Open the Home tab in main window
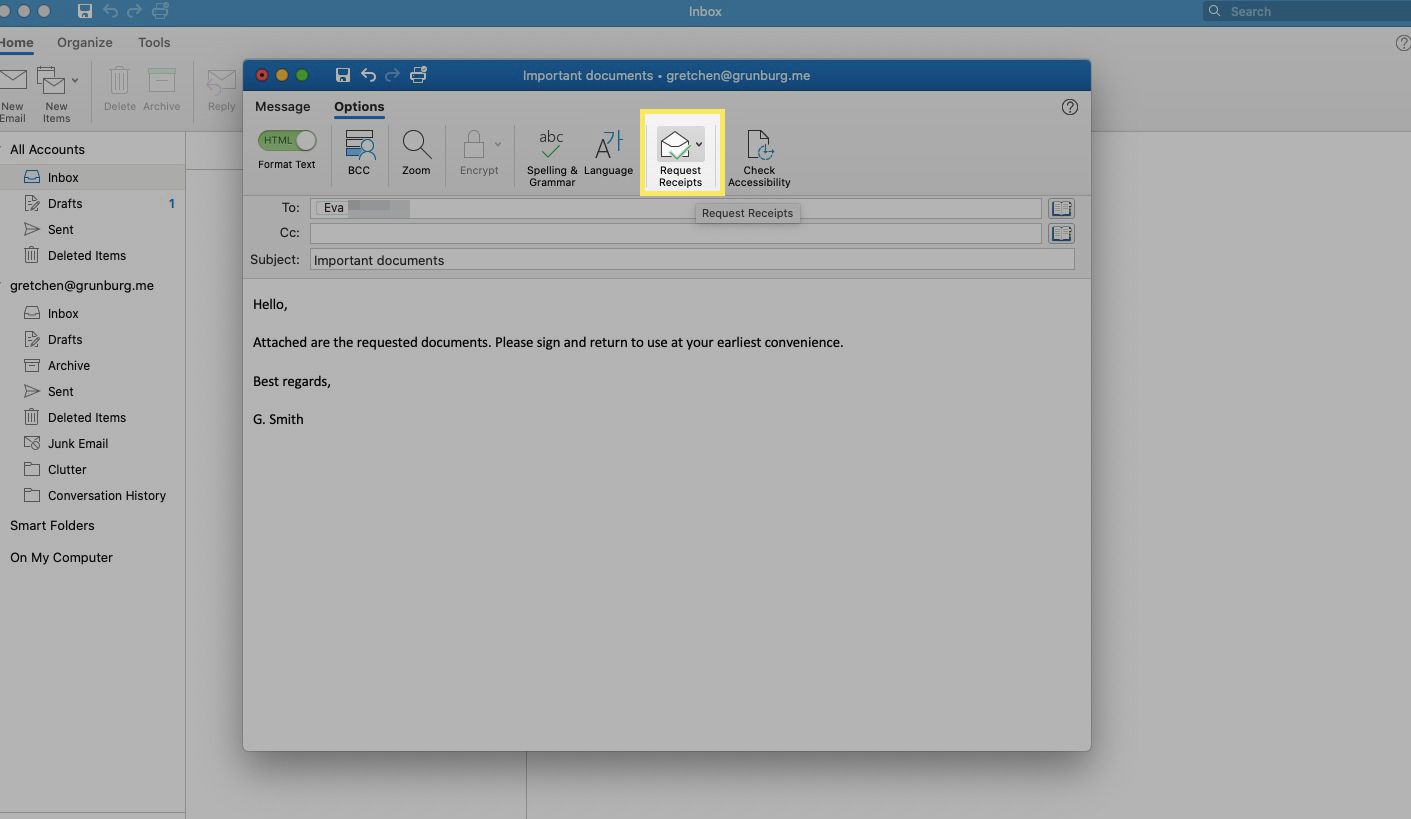This screenshot has width=1411, height=819. click(16, 42)
